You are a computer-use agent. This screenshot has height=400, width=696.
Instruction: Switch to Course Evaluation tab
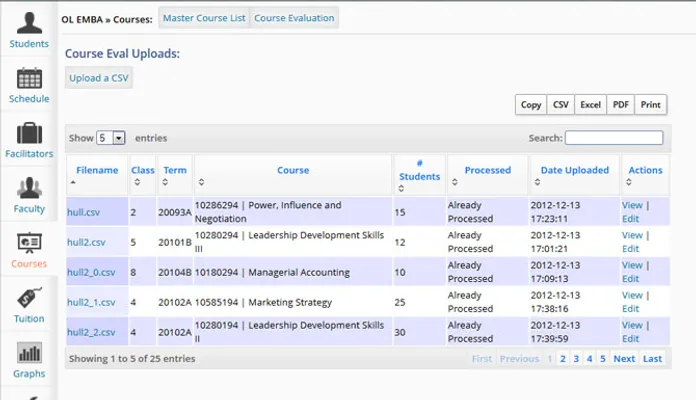[x=294, y=18]
